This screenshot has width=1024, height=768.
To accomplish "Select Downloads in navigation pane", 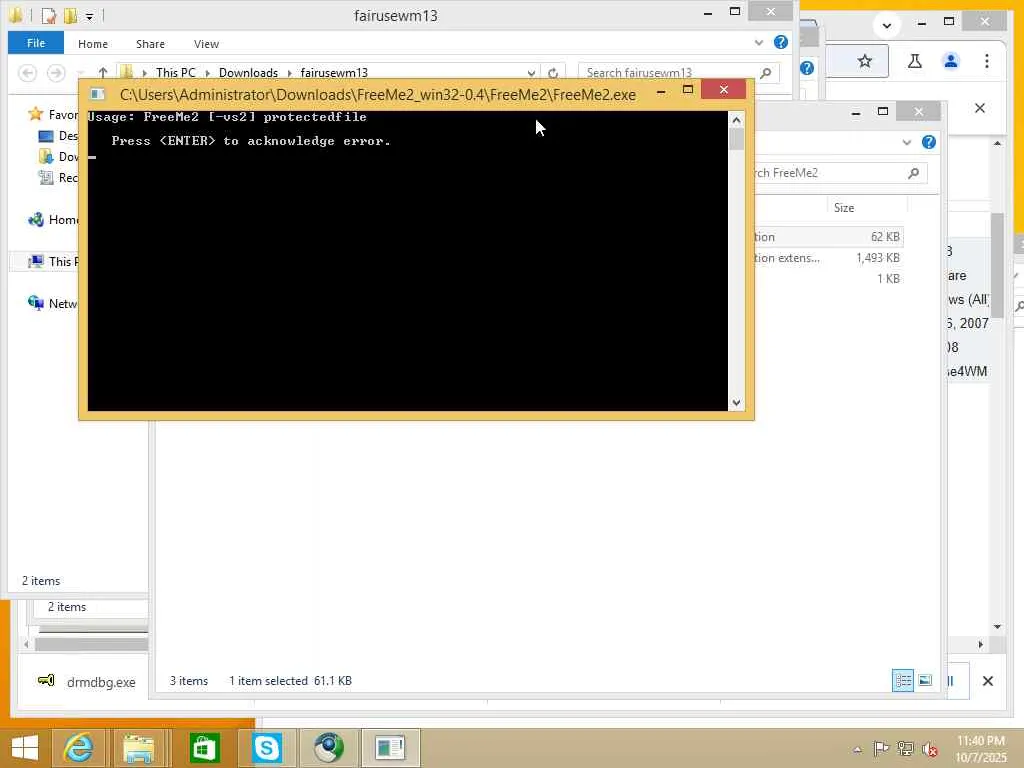I will 58,157.
